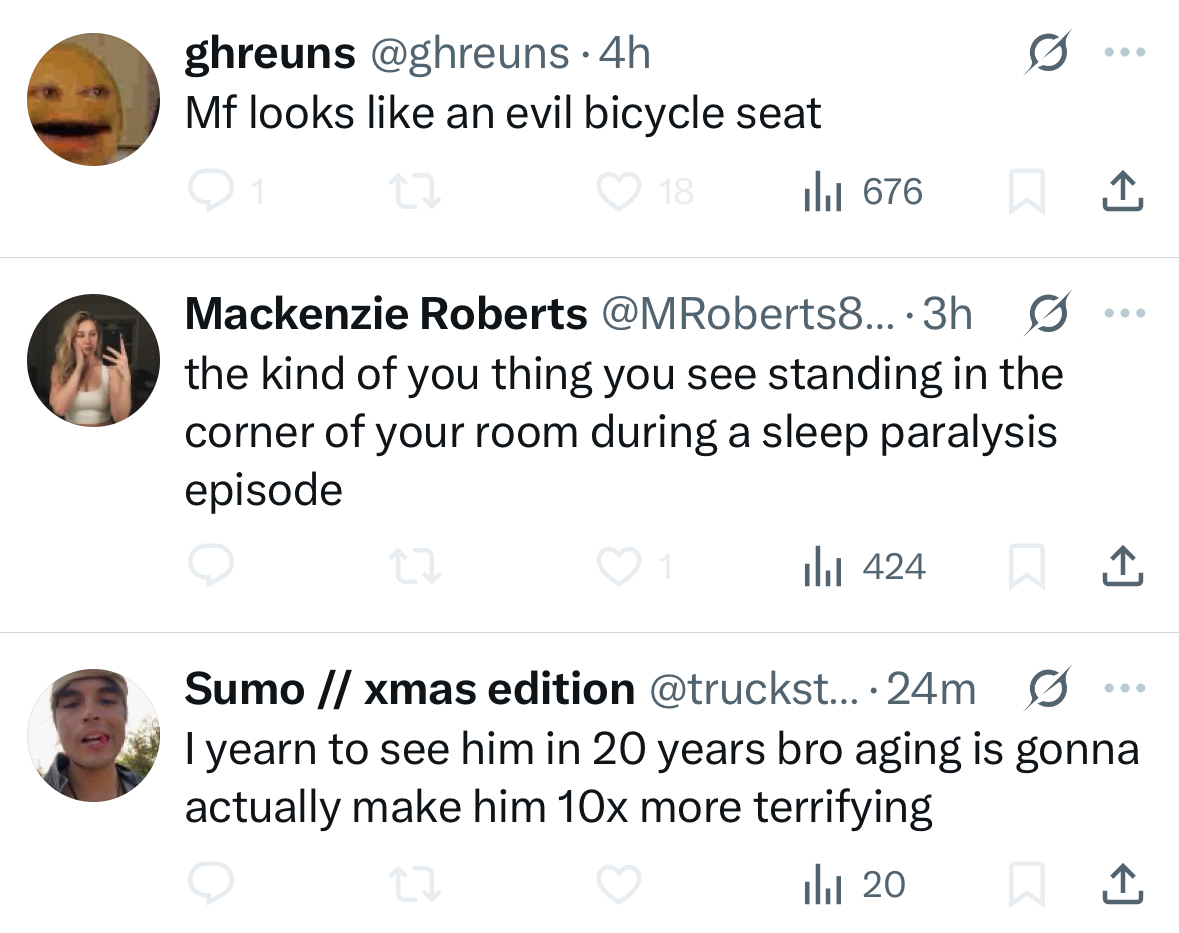
Task: Reply to Mackenzie Roberts' sleep paralysis tweet
Action: tap(211, 568)
